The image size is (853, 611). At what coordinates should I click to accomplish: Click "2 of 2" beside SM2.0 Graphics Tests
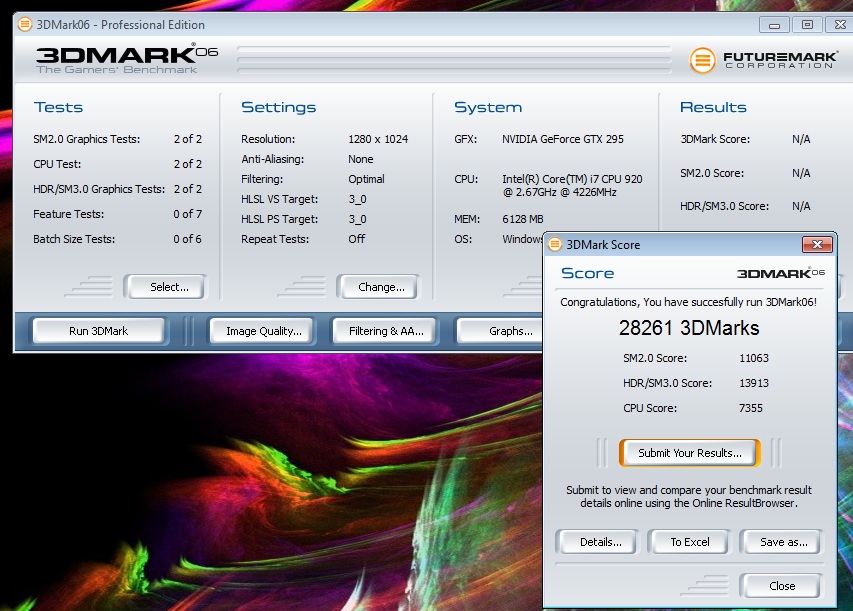click(x=188, y=139)
